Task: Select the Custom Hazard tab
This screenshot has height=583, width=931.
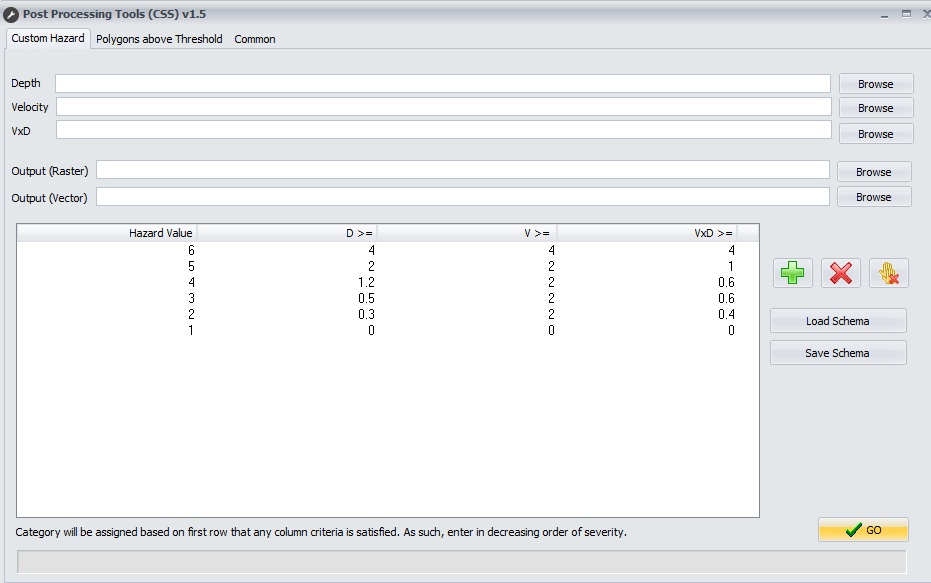Action: coord(48,38)
